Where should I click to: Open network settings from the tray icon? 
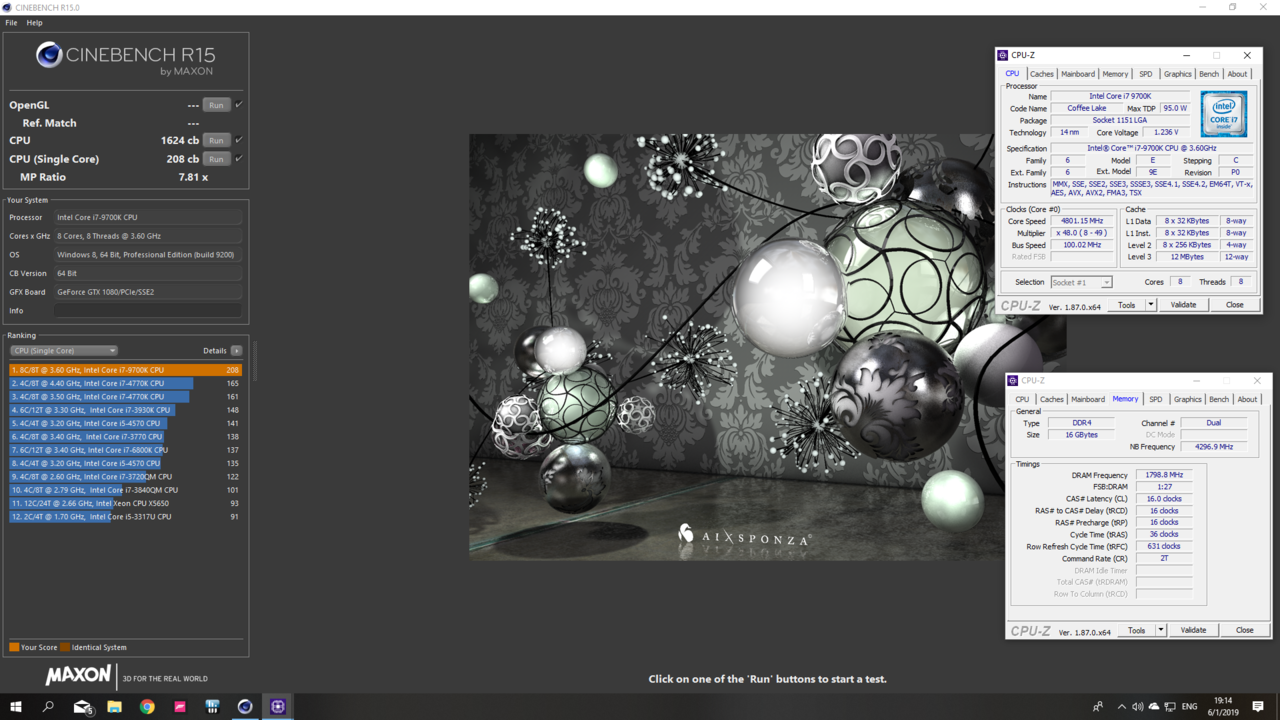[x=1170, y=707]
